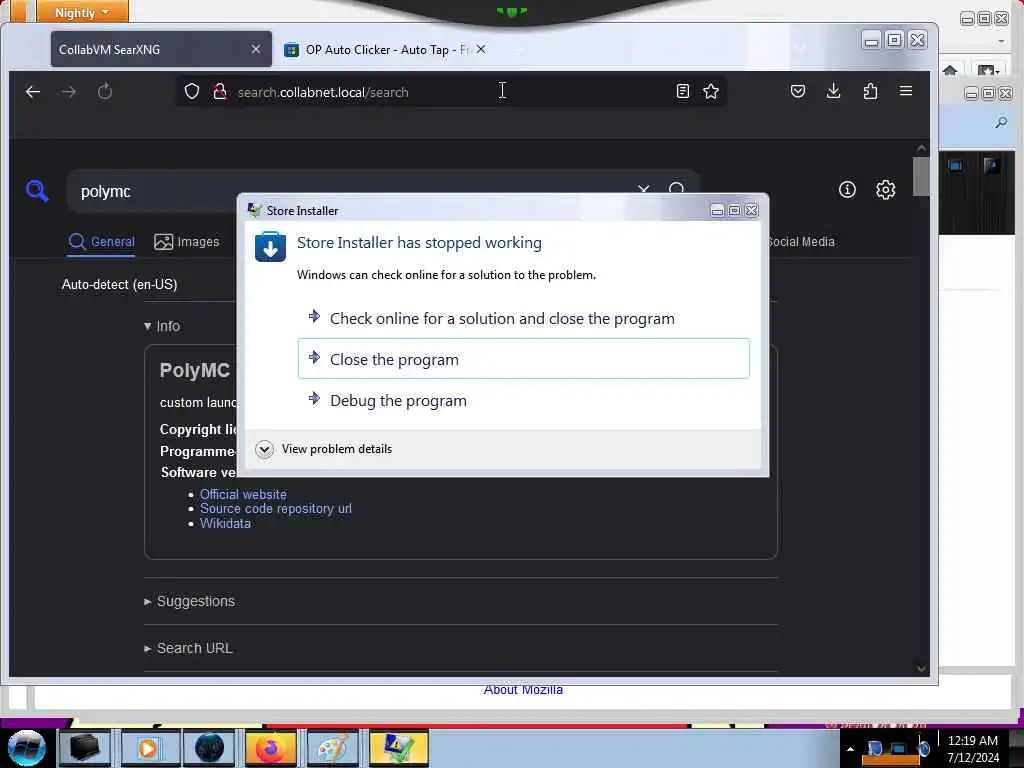Close the OP Auto Clicker tab
The width and height of the screenshot is (1024, 768).
pyautogui.click(x=481, y=49)
